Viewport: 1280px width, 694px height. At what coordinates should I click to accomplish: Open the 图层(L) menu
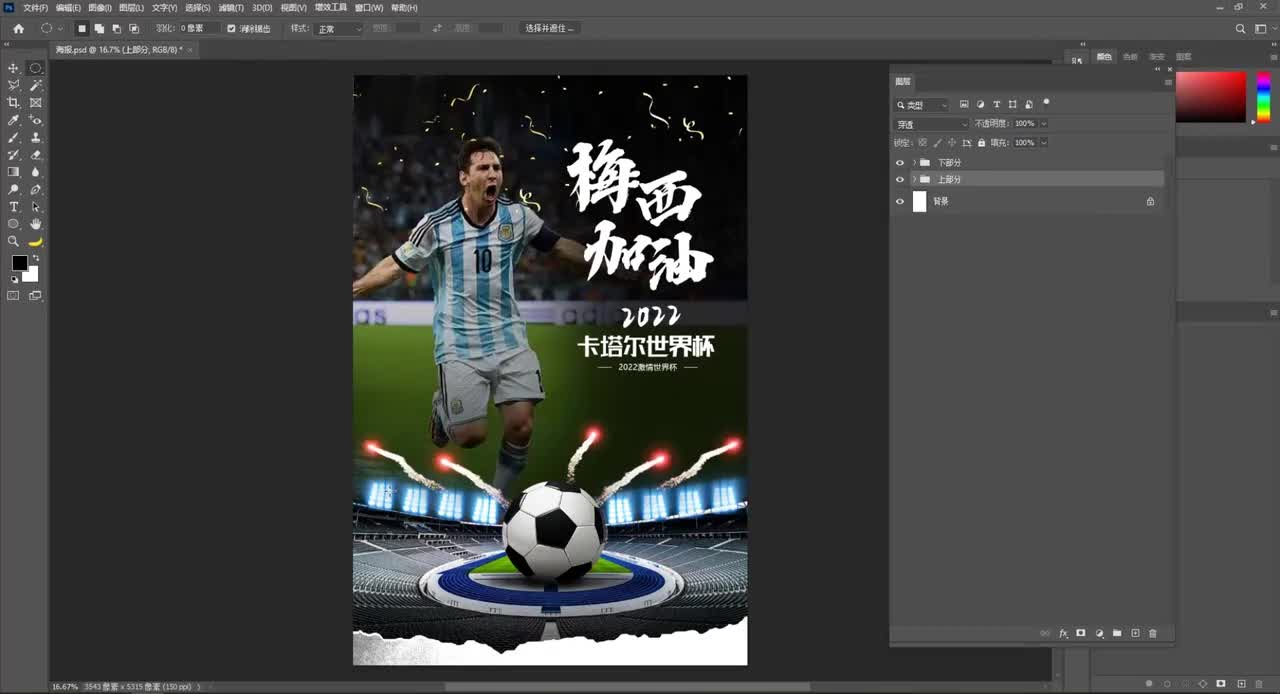pyautogui.click(x=131, y=7)
